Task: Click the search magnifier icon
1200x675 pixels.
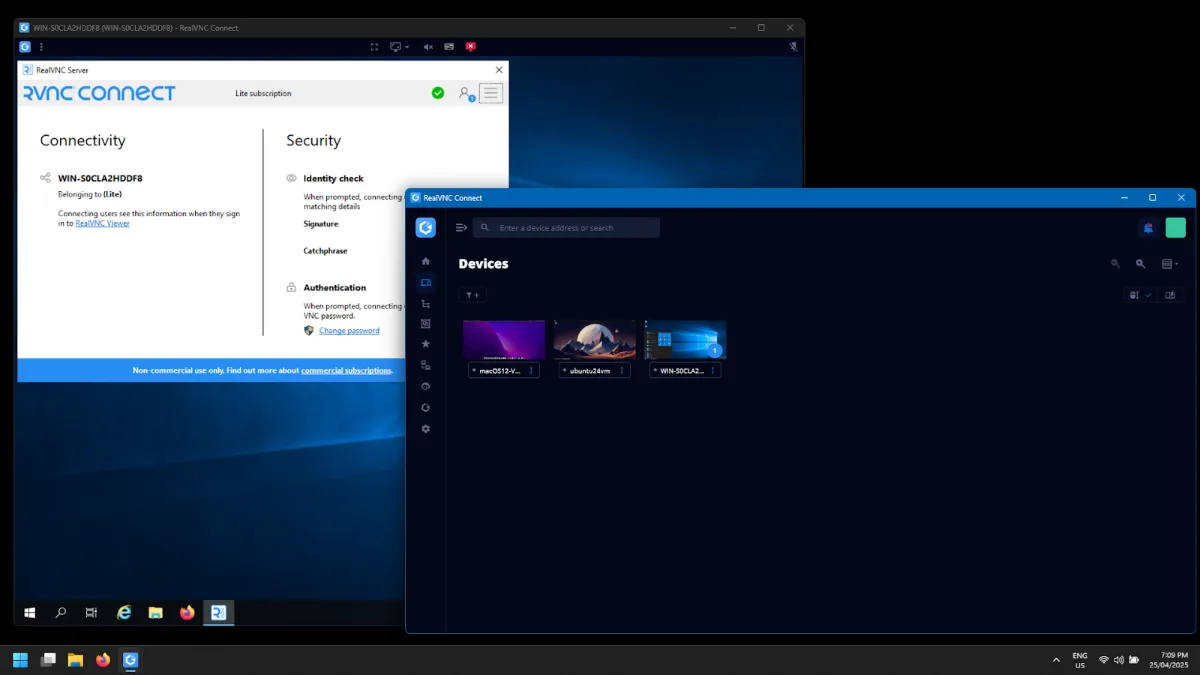Action: pos(485,228)
